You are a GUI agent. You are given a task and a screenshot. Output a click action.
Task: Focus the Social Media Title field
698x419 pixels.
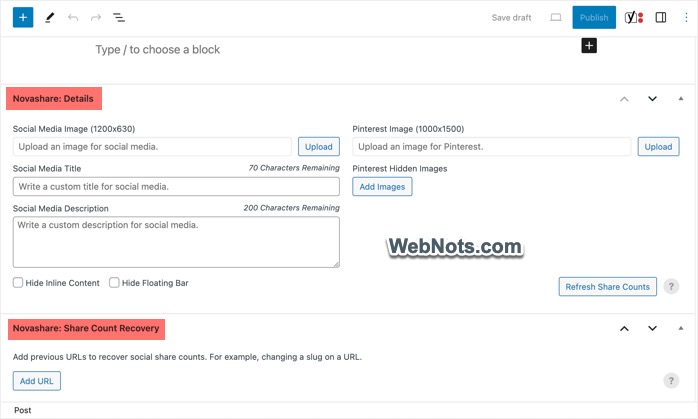(x=176, y=187)
